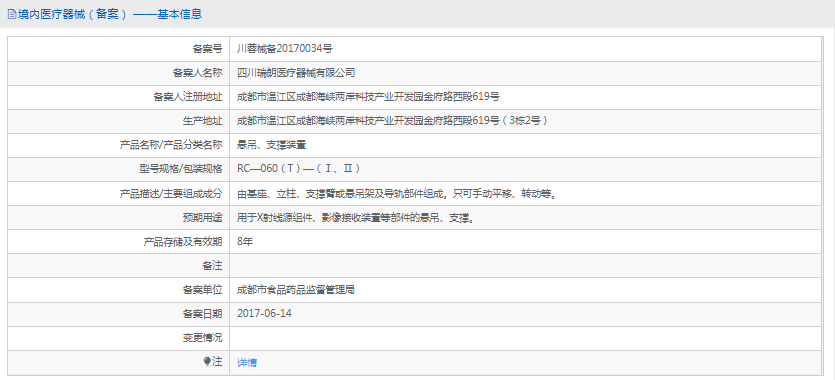Click the 产品存储及有效期 label
Viewport: 835px width, 380px height.
(183, 241)
